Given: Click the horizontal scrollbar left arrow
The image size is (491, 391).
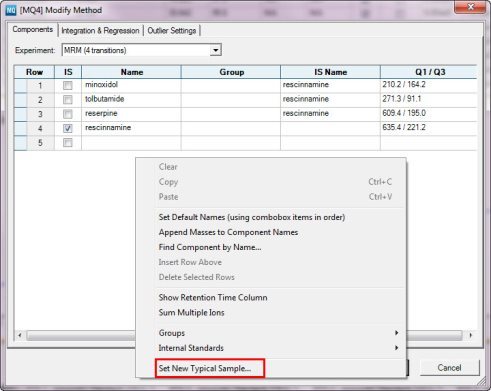Looking at the screenshot, I should click(x=20, y=335).
